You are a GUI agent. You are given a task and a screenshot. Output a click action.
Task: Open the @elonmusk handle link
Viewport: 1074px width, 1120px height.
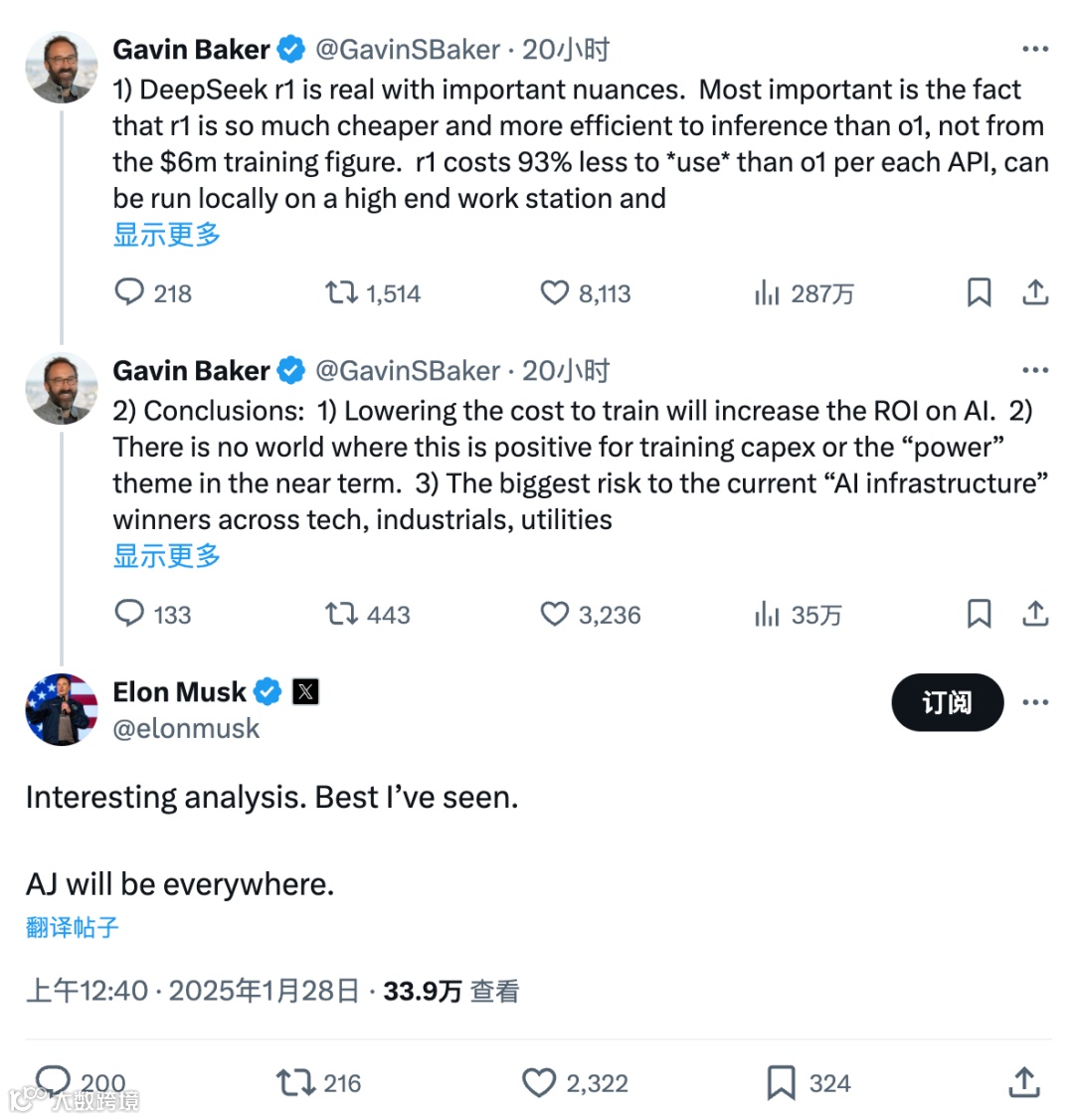(186, 729)
